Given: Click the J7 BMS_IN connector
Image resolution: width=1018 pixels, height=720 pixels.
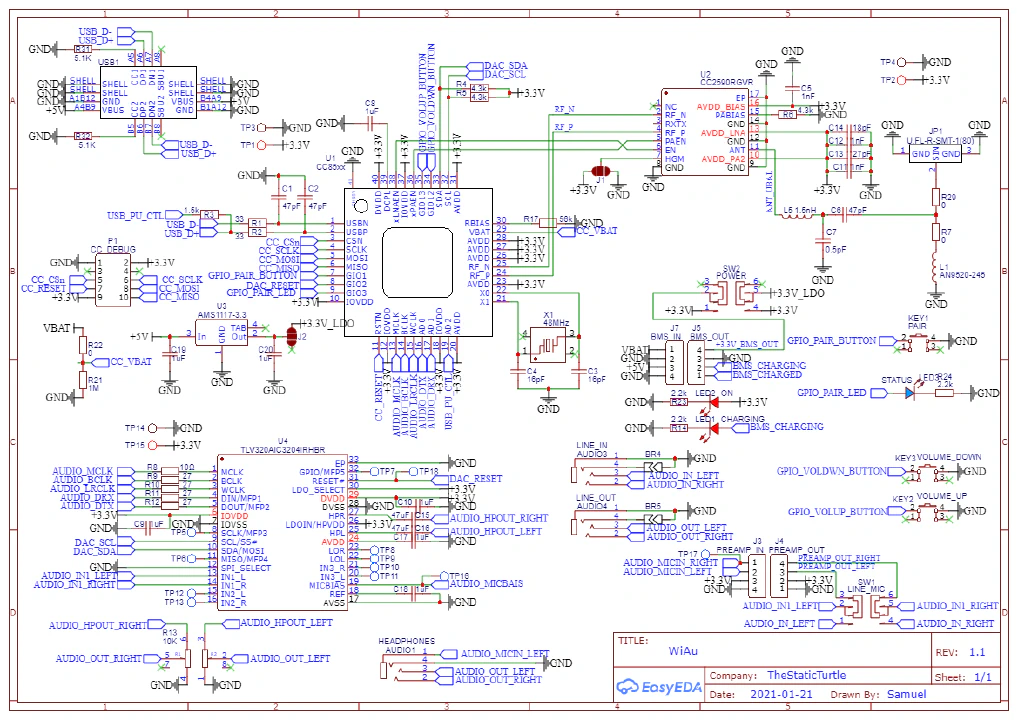Looking at the screenshot, I should click(673, 362).
